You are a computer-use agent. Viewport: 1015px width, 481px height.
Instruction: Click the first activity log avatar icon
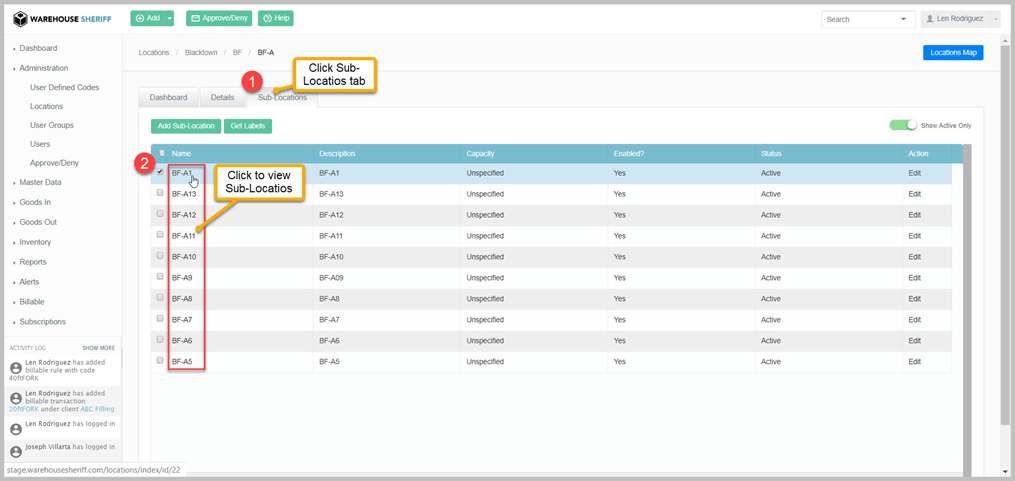(16, 368)
